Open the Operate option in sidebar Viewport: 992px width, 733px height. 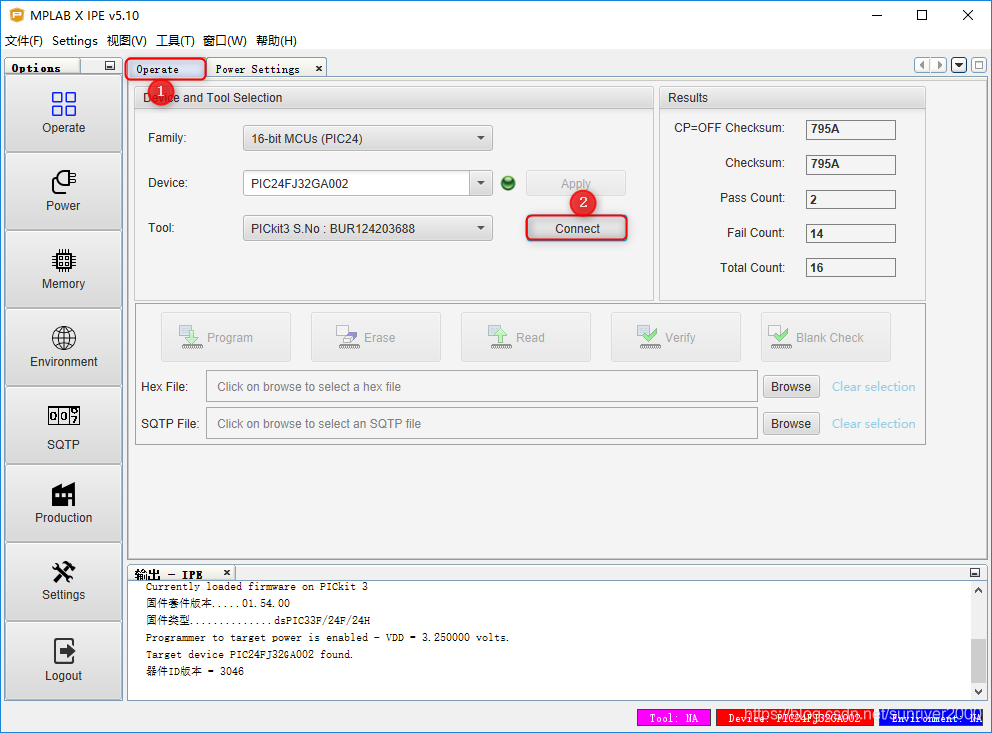coord(63,113)
